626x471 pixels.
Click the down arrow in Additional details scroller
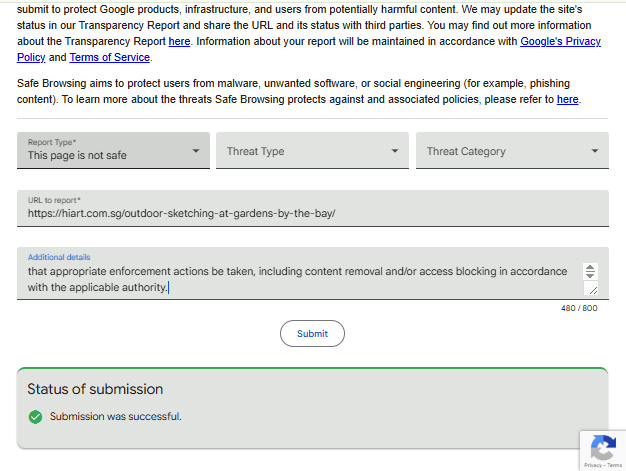point(590,275)
